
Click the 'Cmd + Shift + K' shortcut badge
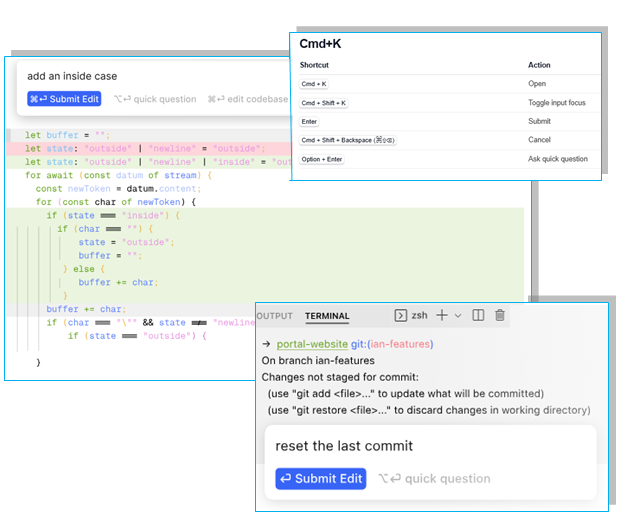(324, 103)
